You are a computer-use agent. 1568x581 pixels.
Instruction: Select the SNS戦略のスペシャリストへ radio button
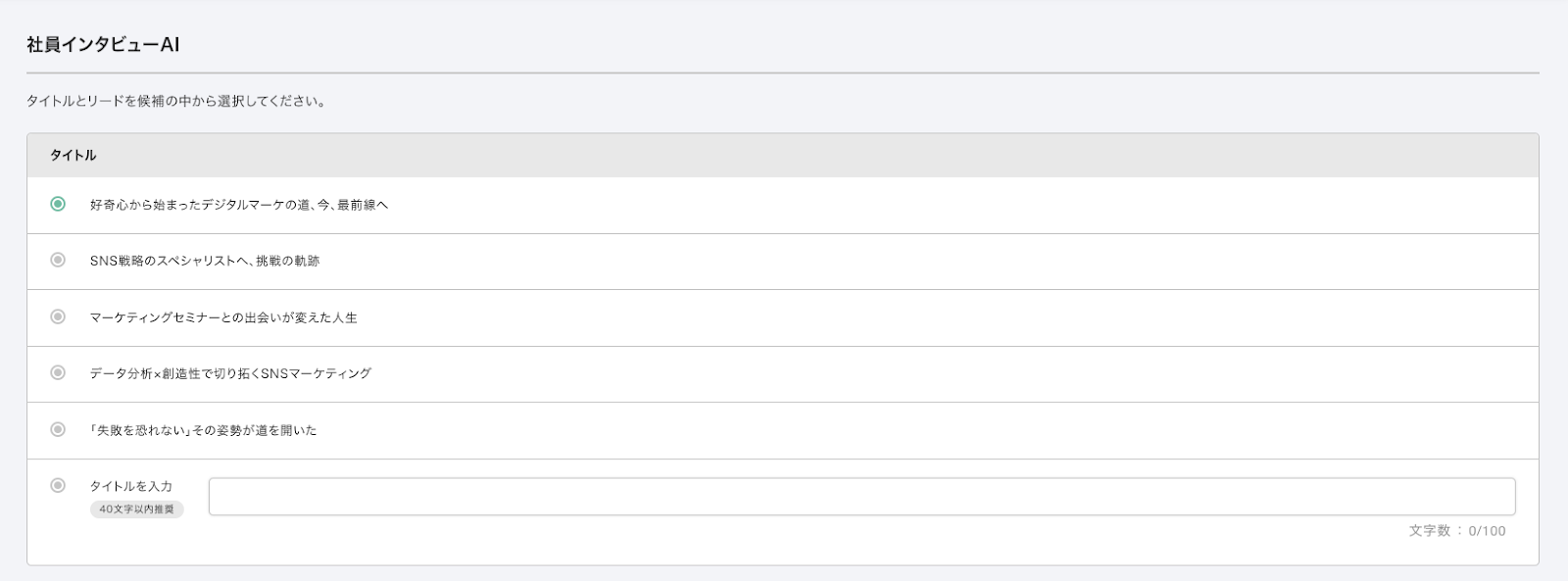(58, 260)
